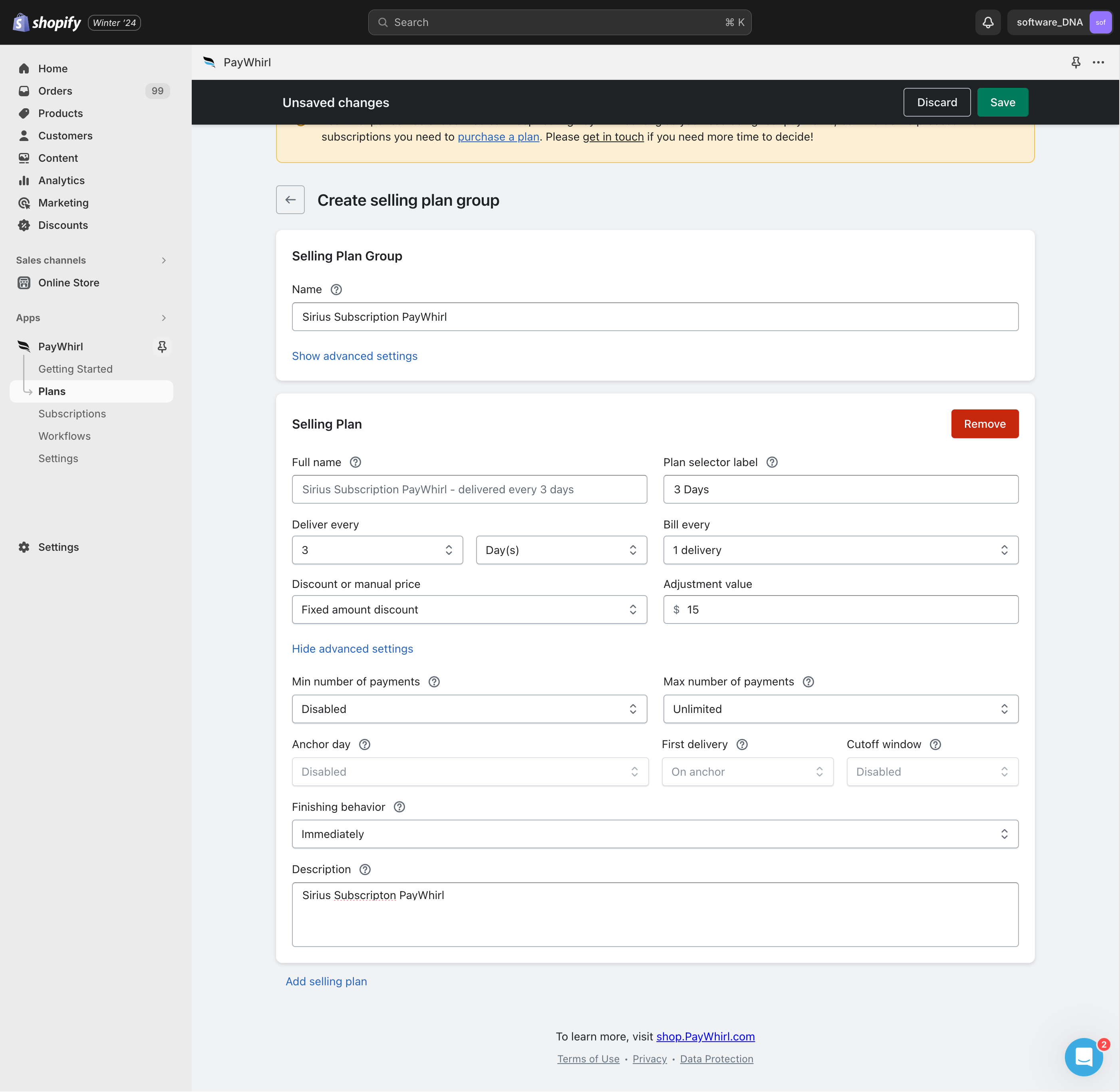Expand the Apps section
1120x1092 pixels.
(164, 318)
